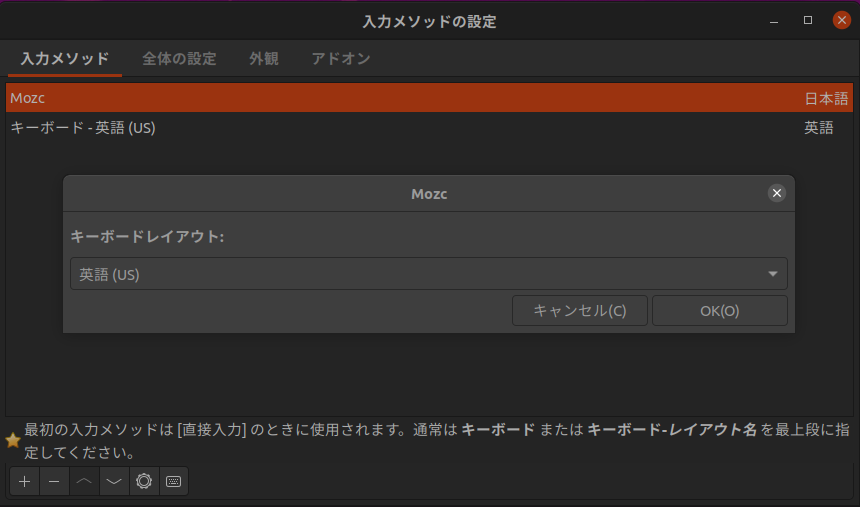
Task: Open the 英語 (US) keyboard layout dropdown
Action: point(429,274)
